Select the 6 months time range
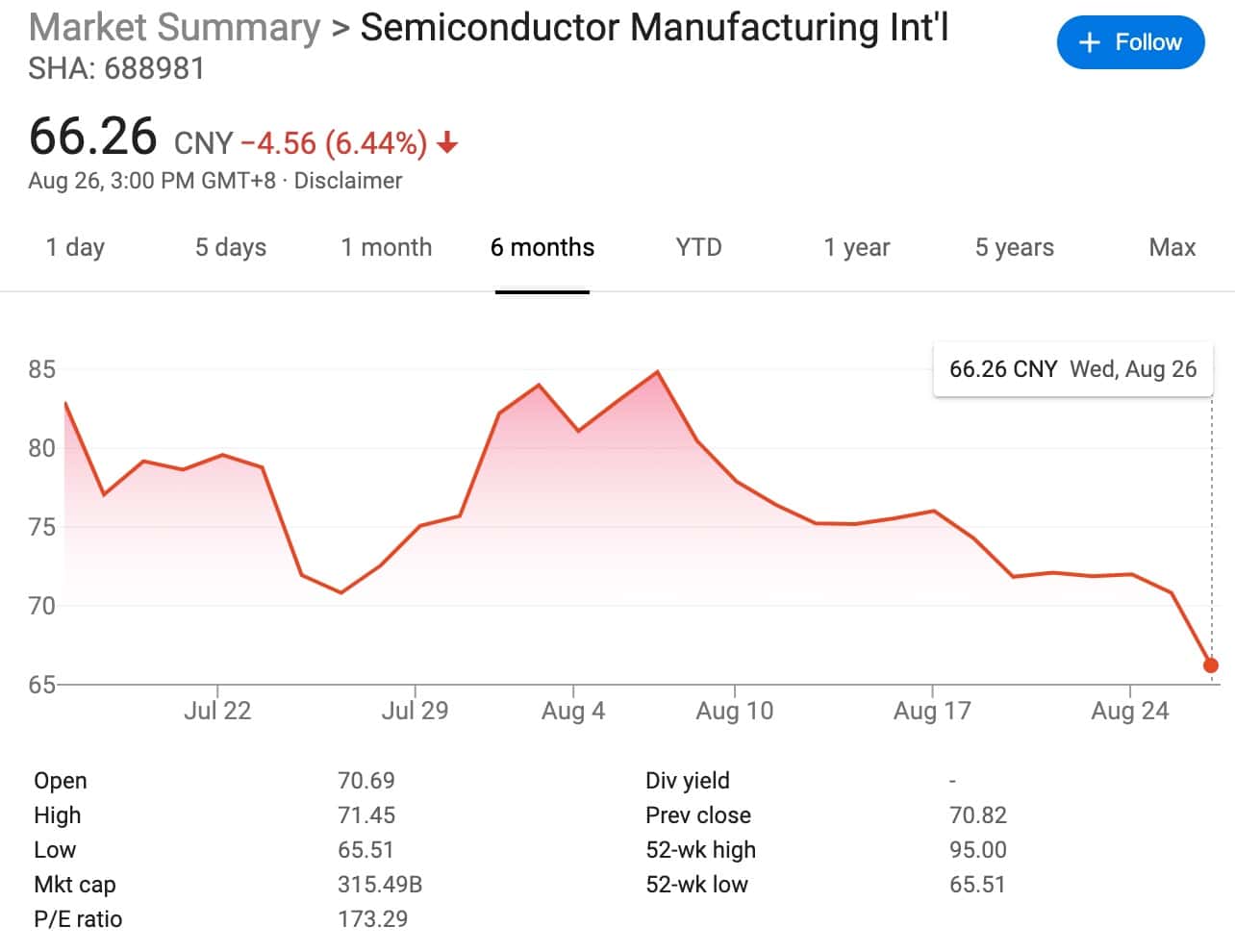The height and width of the screenshot is (952, 1235). pos(542,247)
